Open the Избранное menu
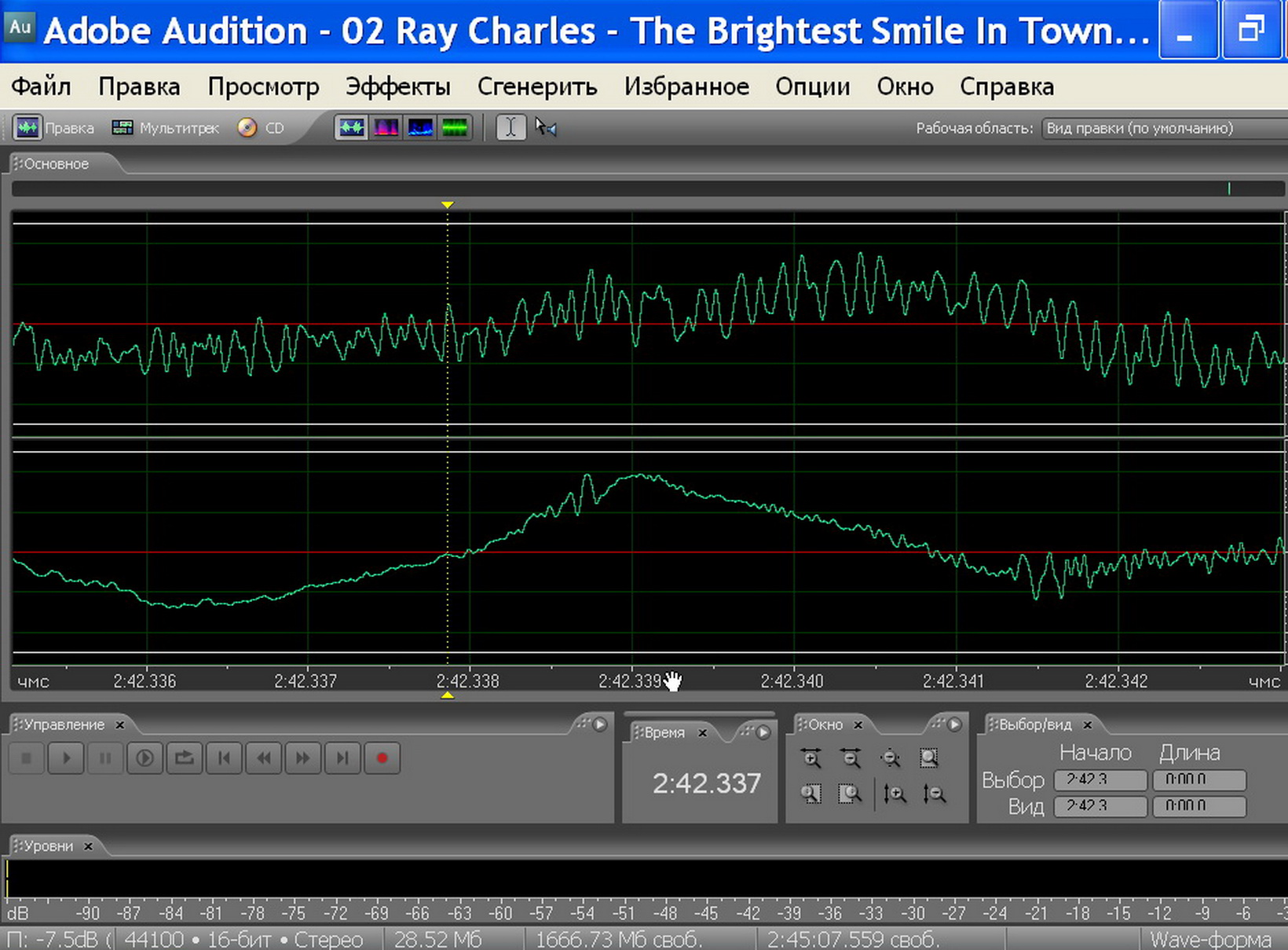The image size is (1288, 950). click(x=686, y=86)
